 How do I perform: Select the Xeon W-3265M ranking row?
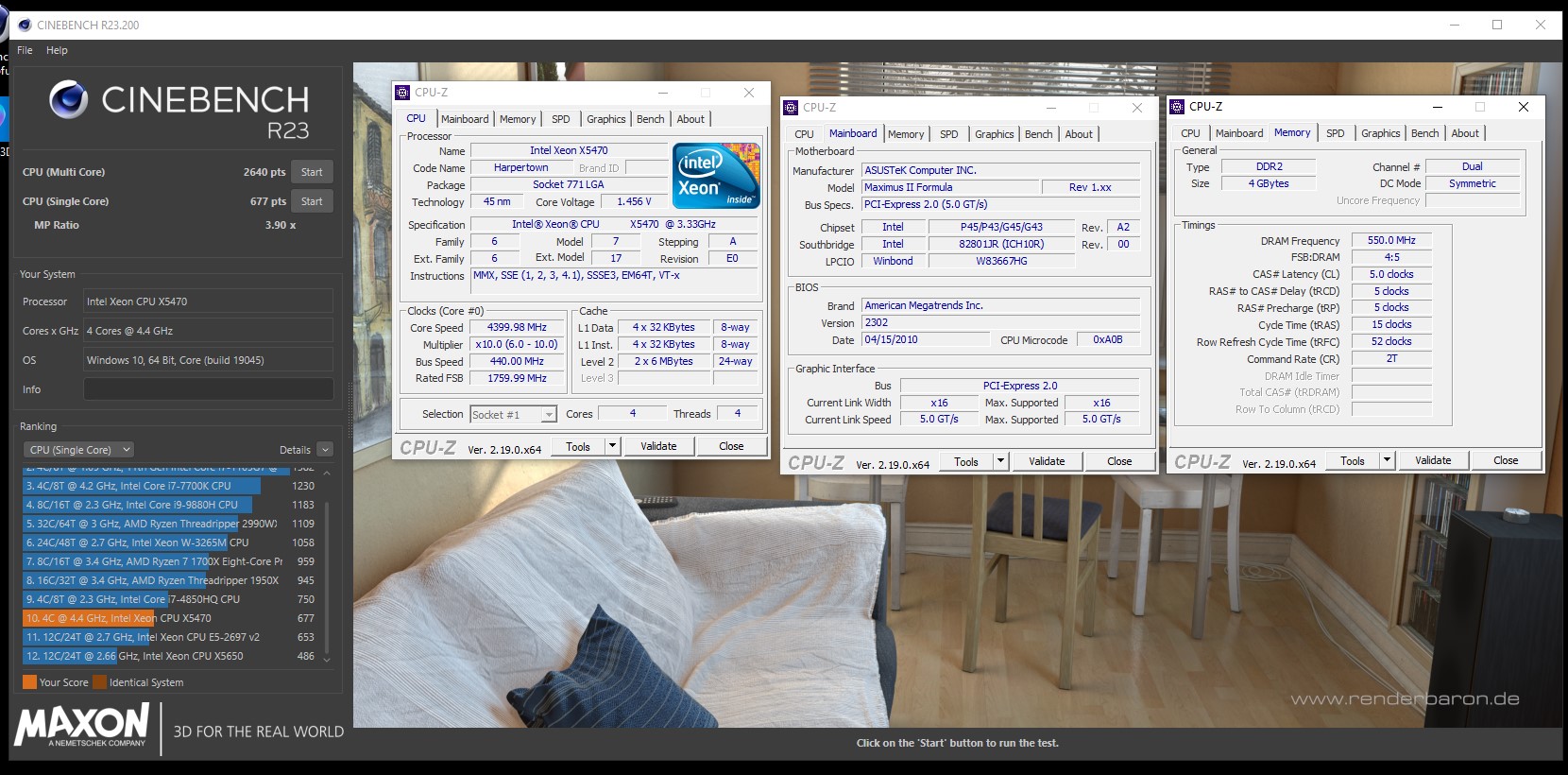[x=169, y=542]
